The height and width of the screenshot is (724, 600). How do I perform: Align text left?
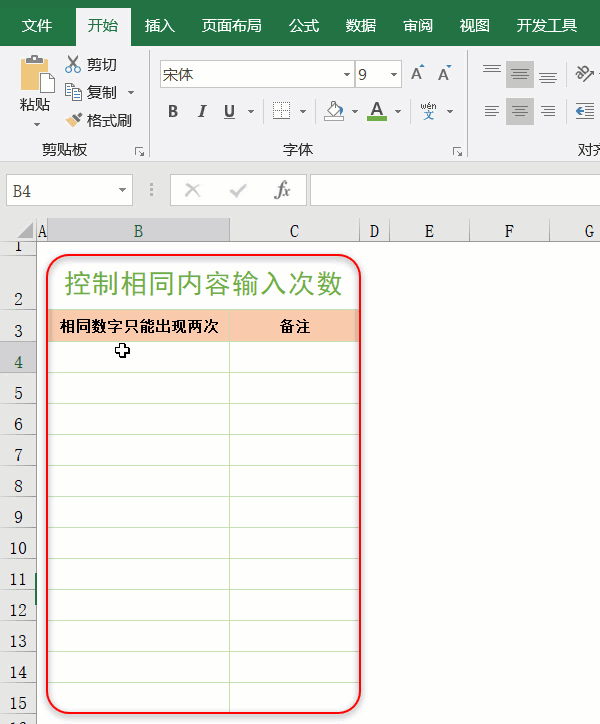coord(492,111)
